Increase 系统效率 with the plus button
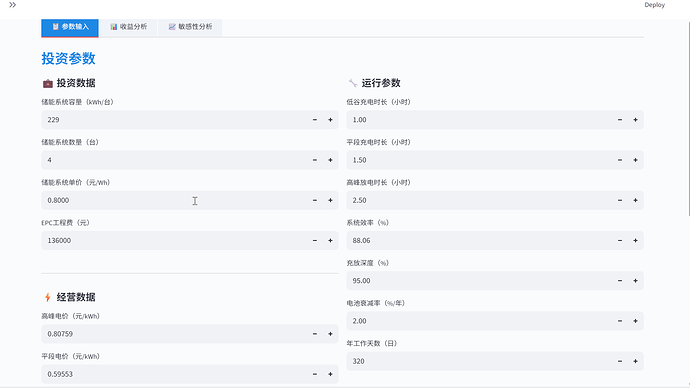This screenshot has height=388, width=690. pyautogui.click(x=635, y=241)
